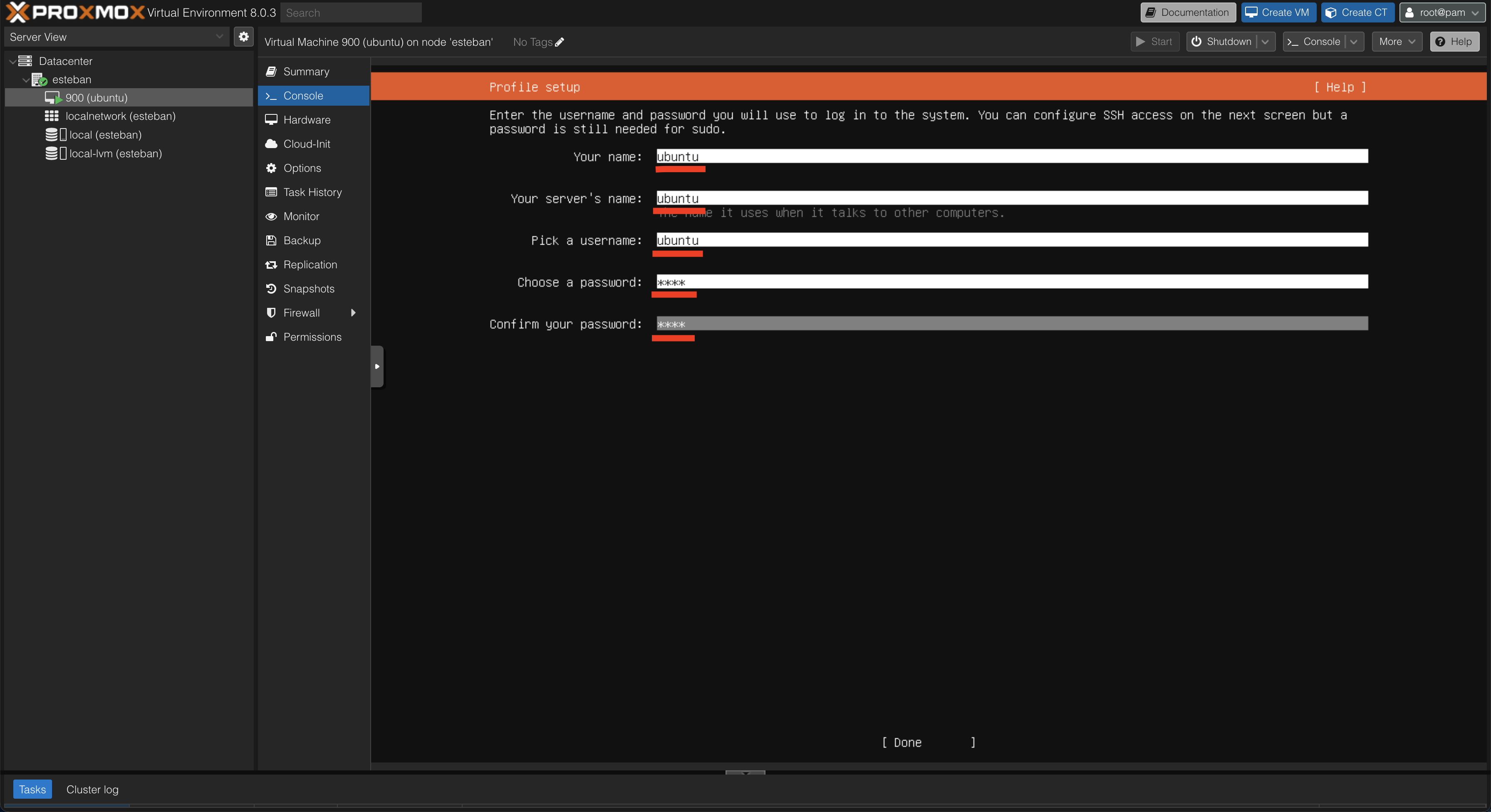Expand the Firewall submenu arrow
This screenshot has height=812, width=1491.
pyautogui.click(x=353, y=312)
